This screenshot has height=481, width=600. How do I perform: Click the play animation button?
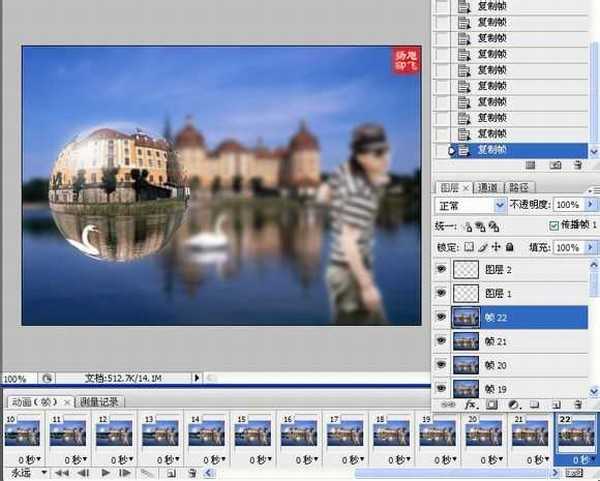[103, 472]
